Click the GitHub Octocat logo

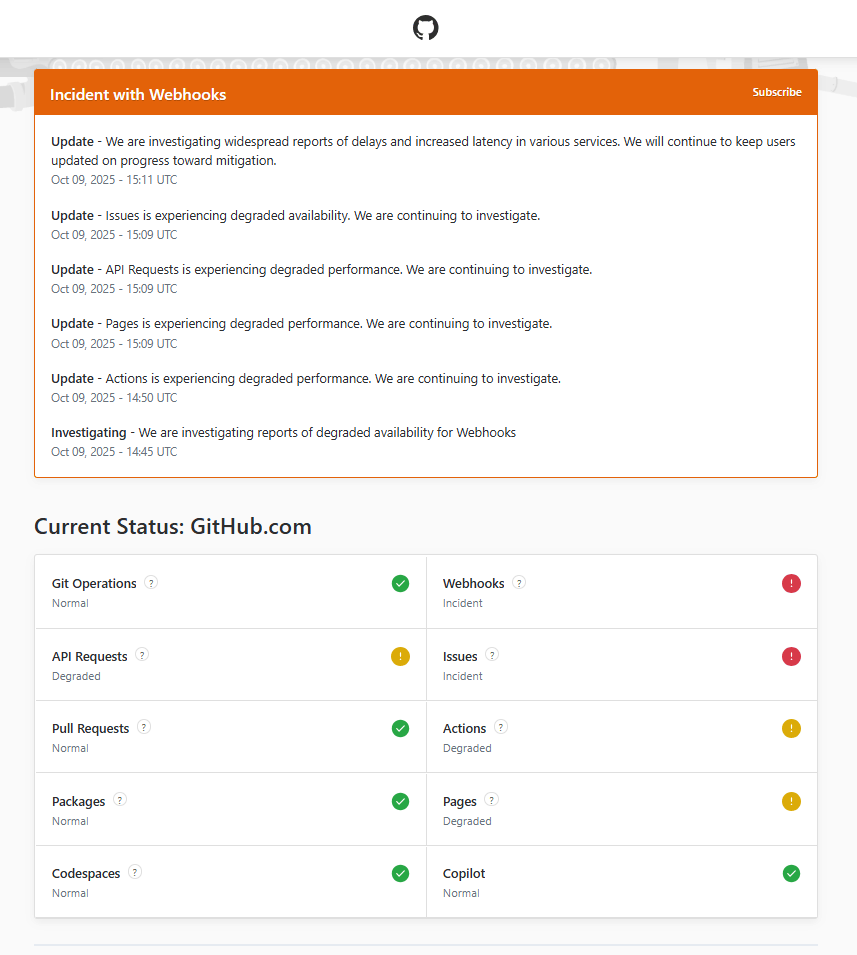coord(426,28)
